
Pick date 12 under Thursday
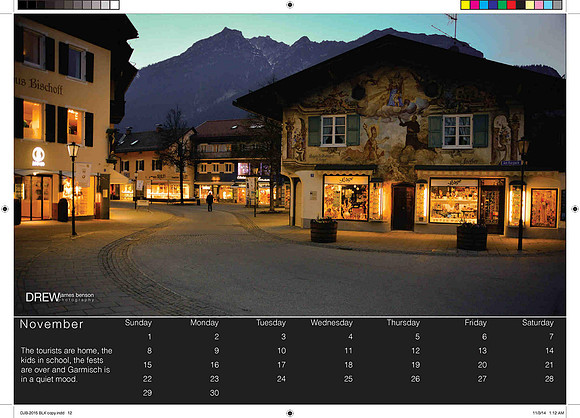click(x=415, y=351)
